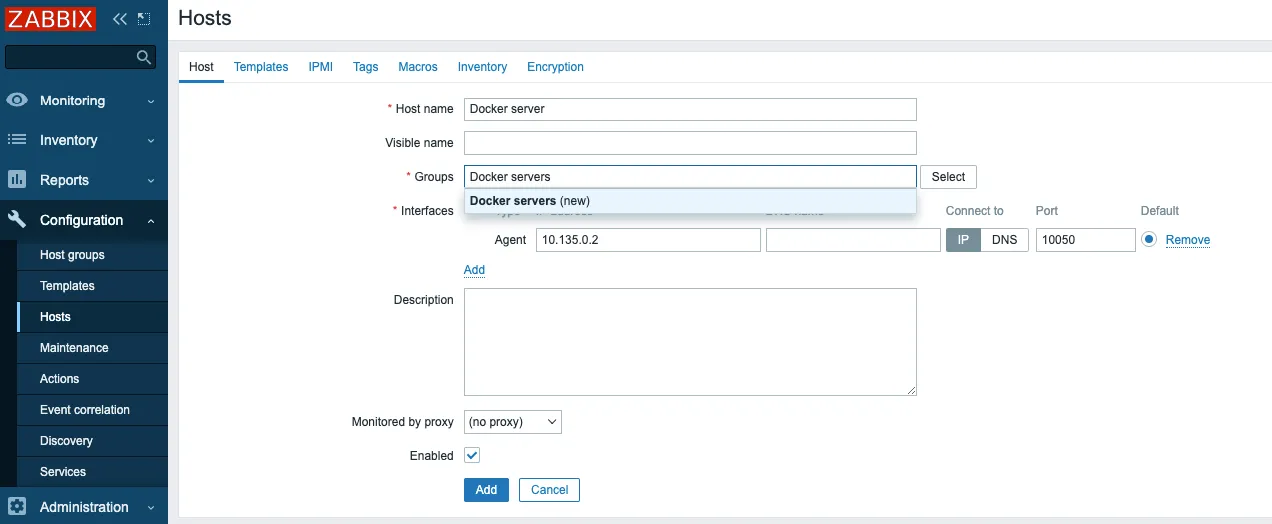Collapse sidebar with double-chevron icon

pos(120,18)
